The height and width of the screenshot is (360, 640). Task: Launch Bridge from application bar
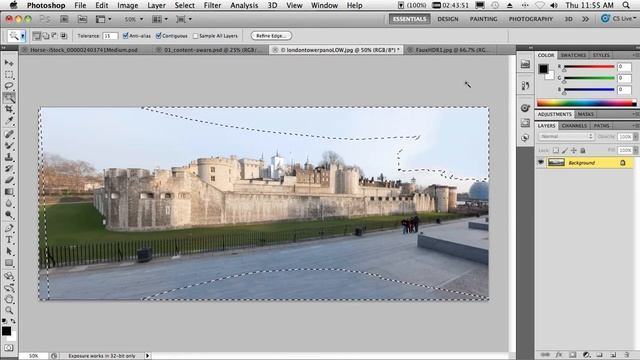pyautogui.click(x=64, y=19)
